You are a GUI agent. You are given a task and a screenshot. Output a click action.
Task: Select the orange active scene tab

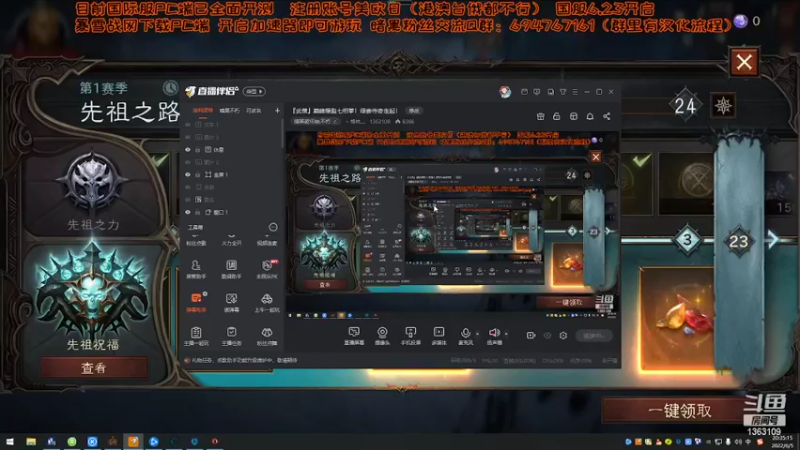point(203,110)
